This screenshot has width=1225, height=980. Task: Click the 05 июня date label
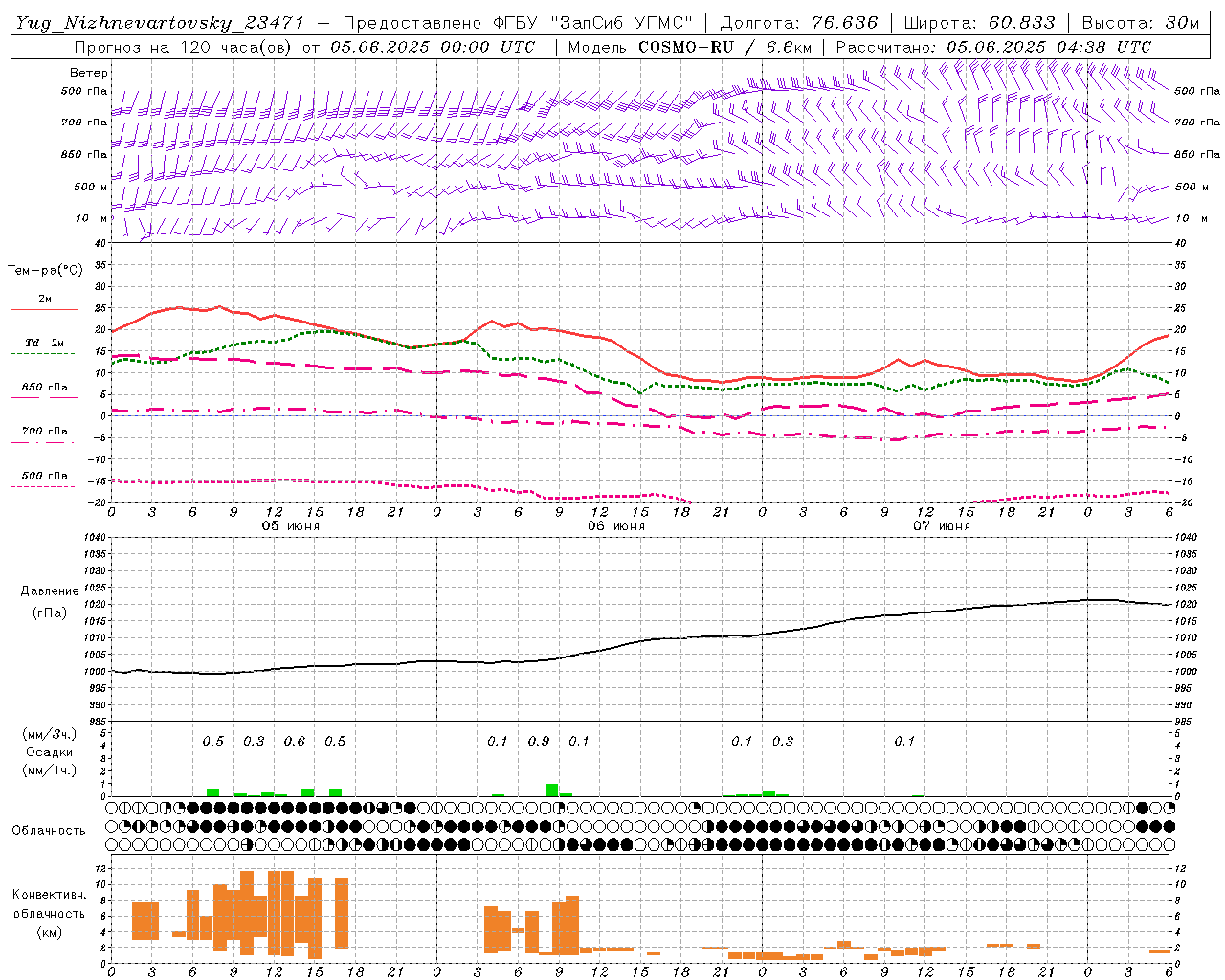[x=292, y=526]
